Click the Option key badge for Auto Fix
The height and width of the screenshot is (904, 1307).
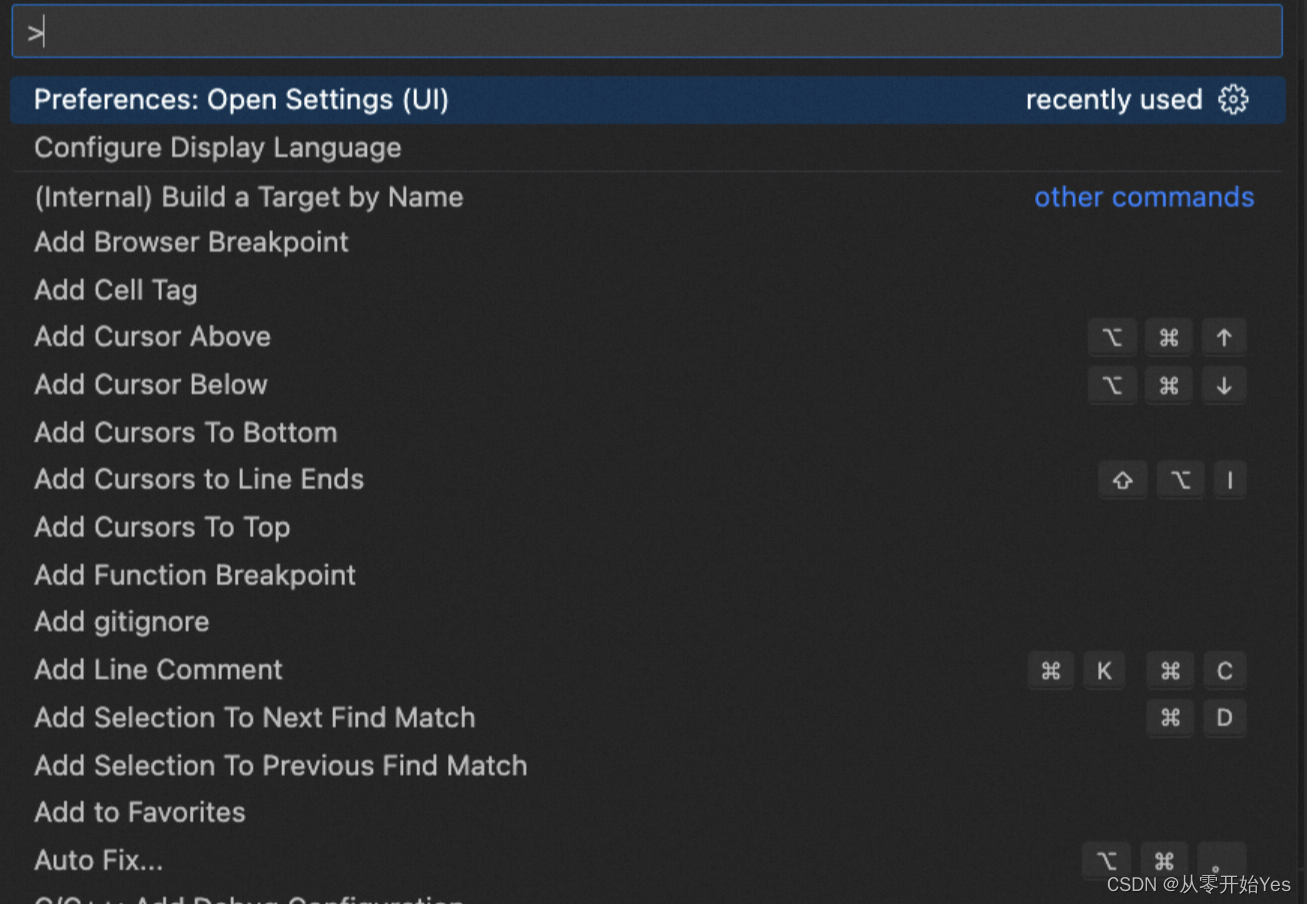point(1106,860)
